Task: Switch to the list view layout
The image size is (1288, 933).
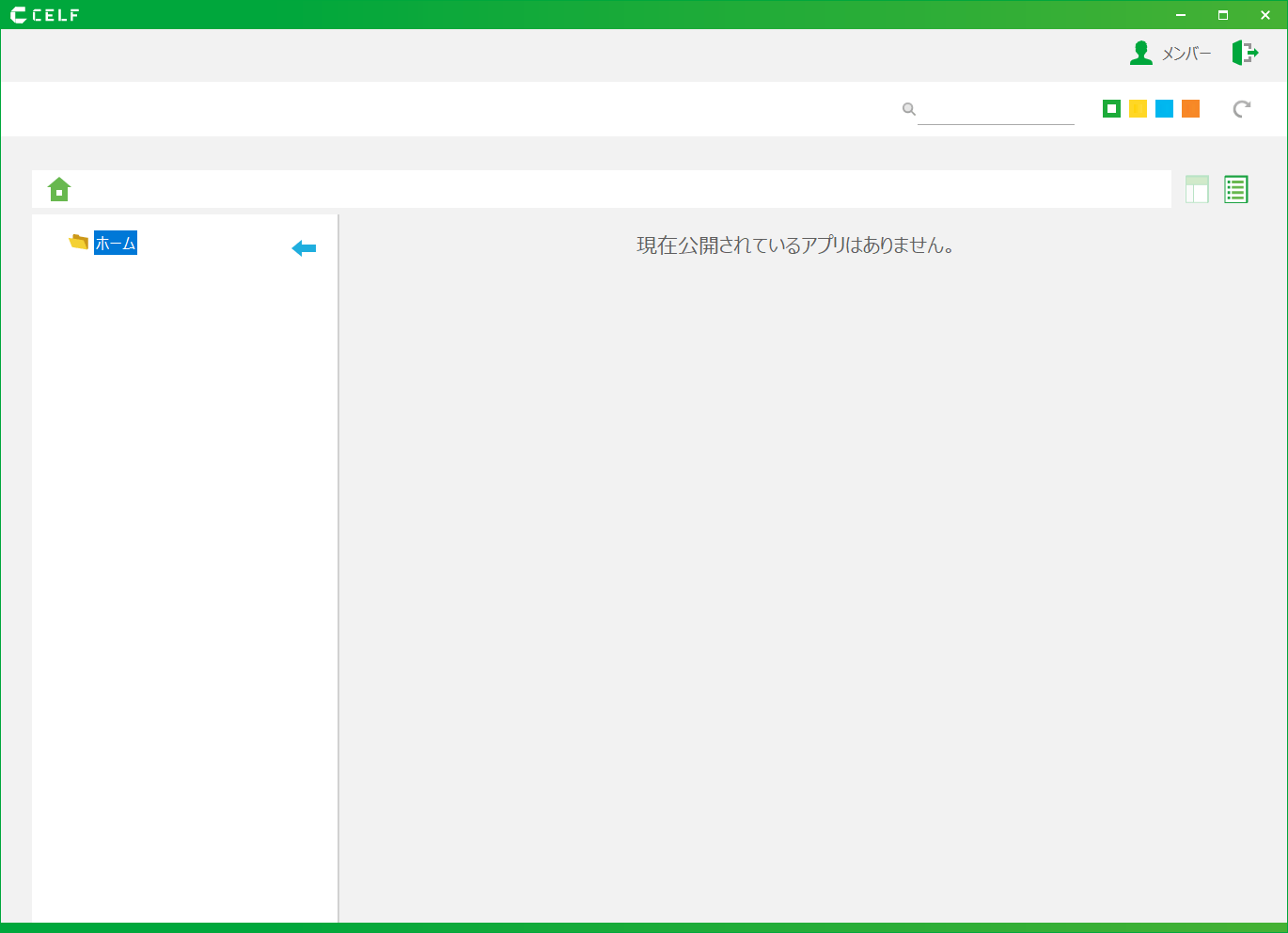Action: point(1235,189)
